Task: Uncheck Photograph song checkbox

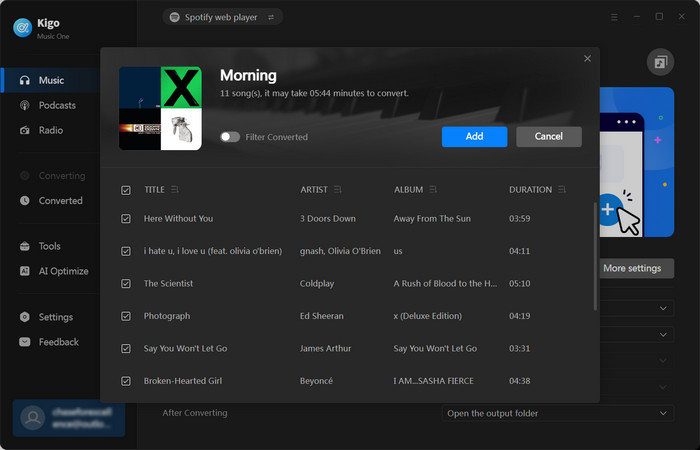Action: [126, 316]
